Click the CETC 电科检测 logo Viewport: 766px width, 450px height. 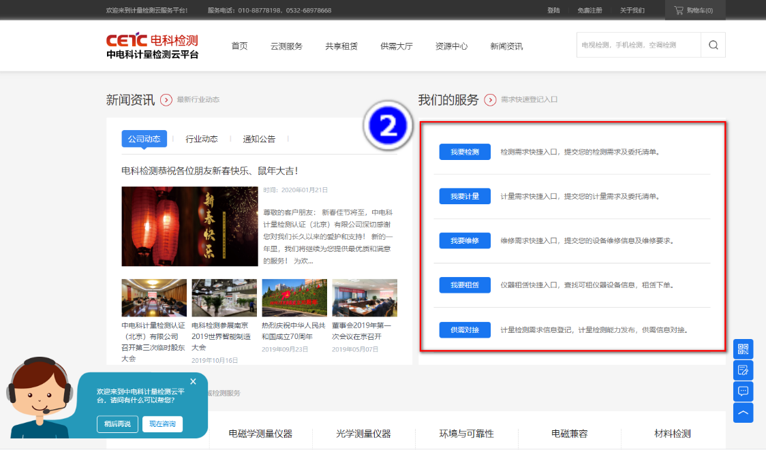pos(152,46)
